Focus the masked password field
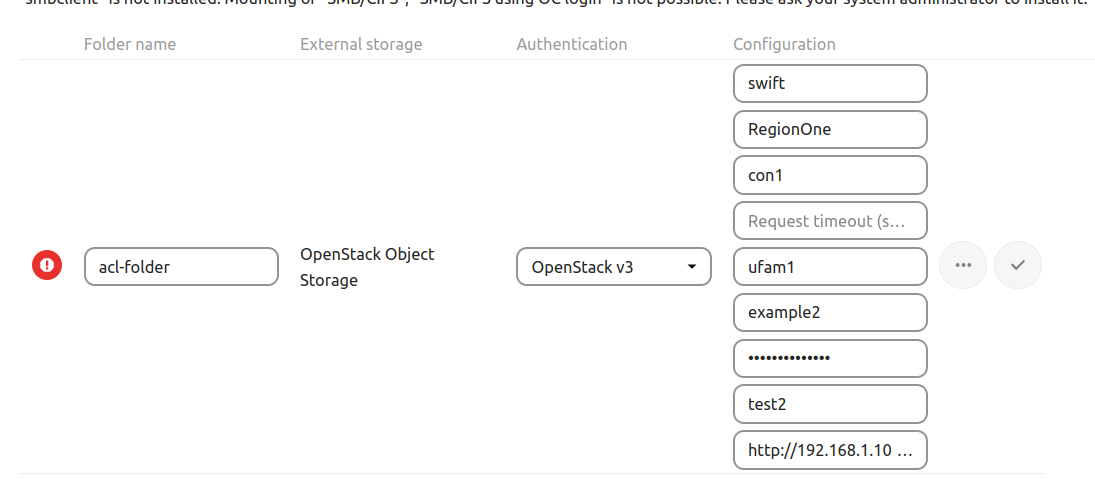Viewport: 1095px width, 480px height. (x=830, y=358)
